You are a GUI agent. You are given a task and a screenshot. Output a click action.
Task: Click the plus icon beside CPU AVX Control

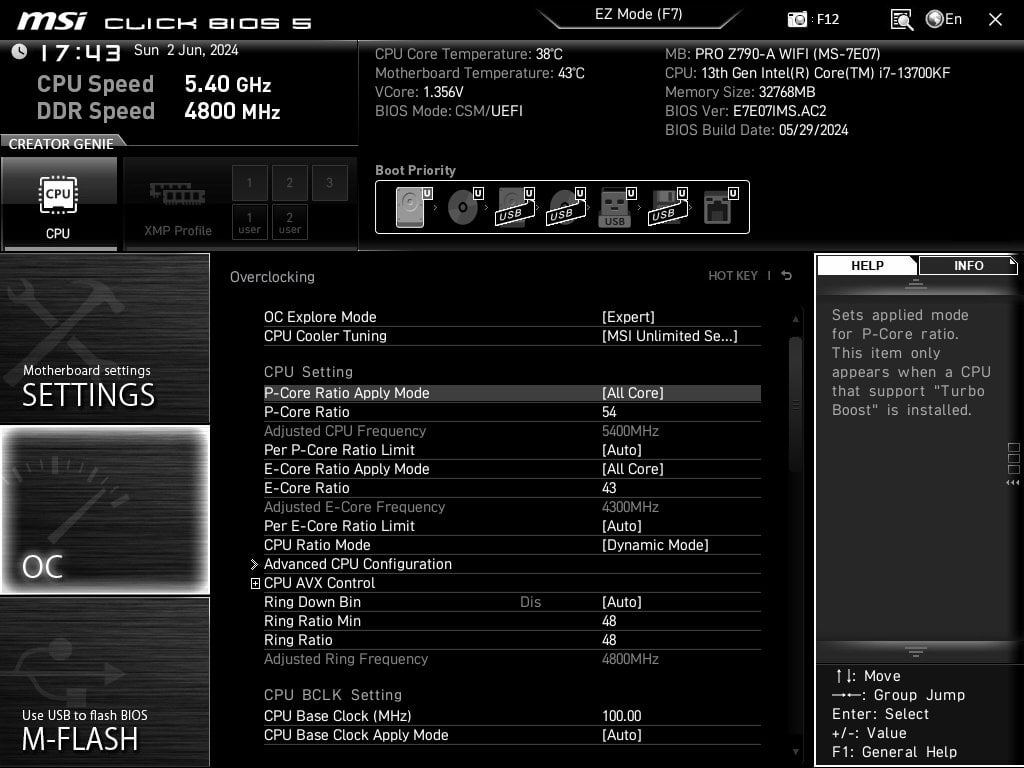[255, 583]
